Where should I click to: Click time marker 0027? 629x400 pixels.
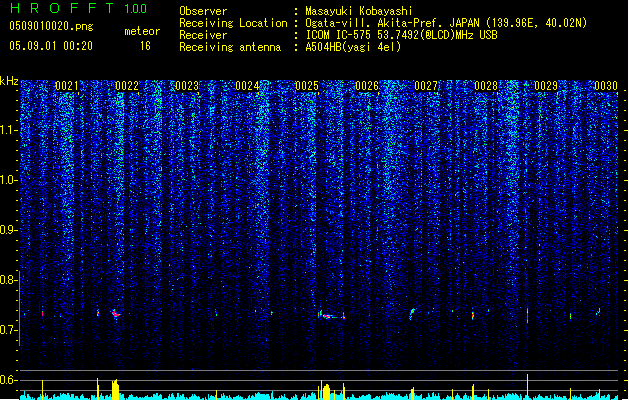point(426,86)
